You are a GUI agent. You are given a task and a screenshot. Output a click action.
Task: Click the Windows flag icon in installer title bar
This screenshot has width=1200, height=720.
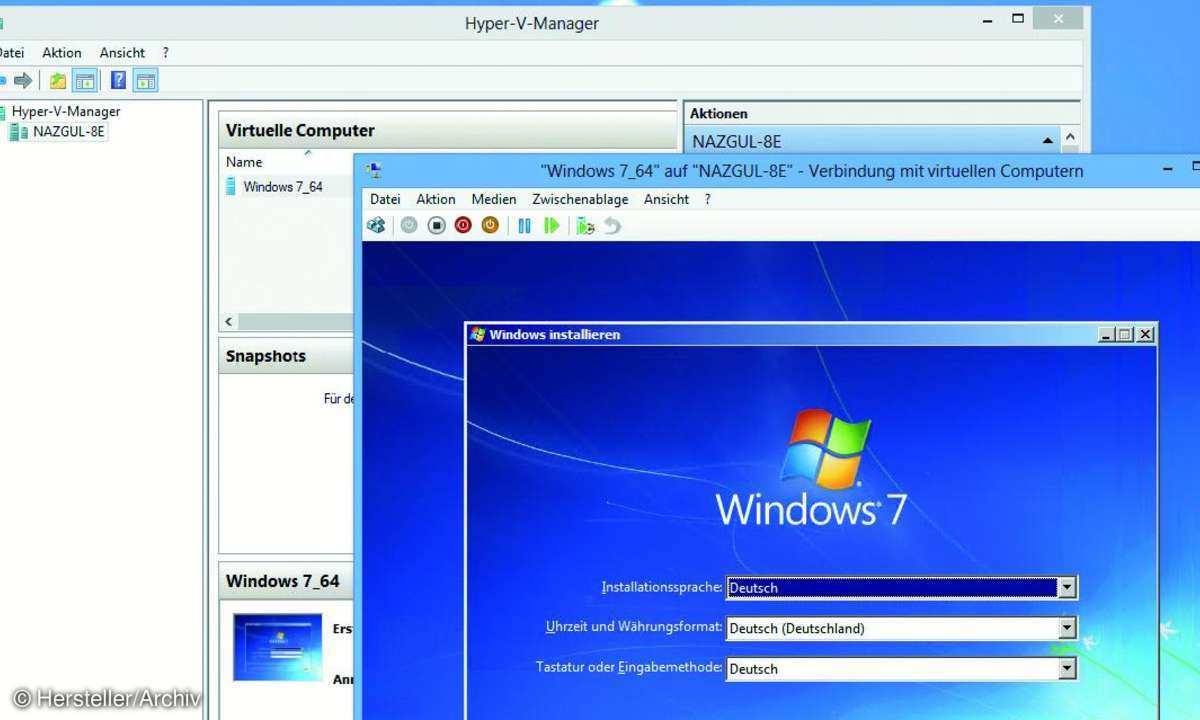[x=478, y=334]
